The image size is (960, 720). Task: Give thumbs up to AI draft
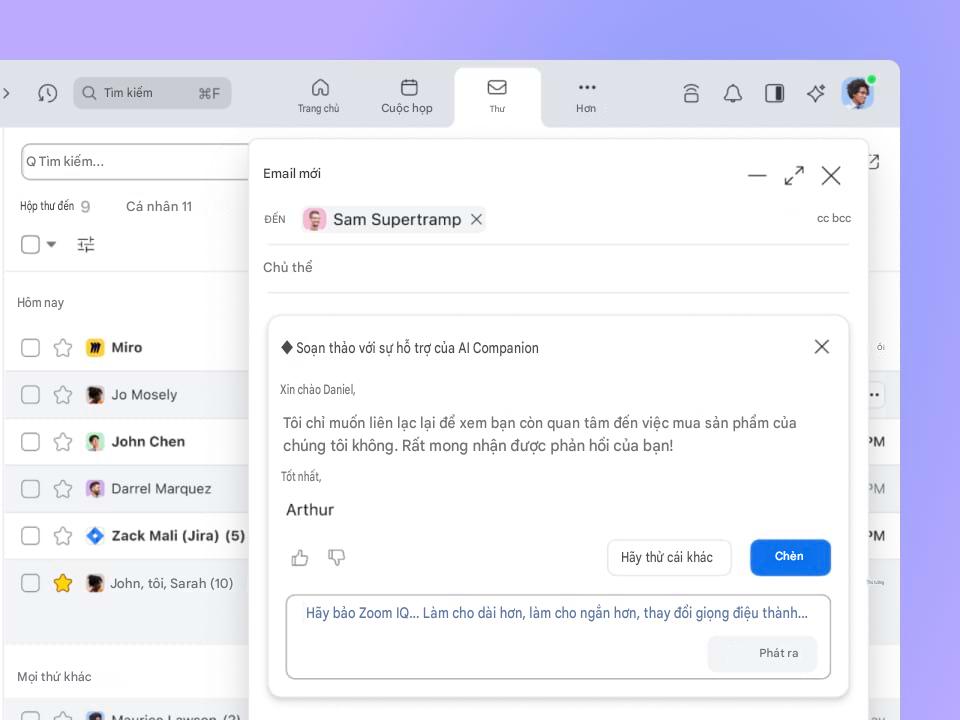coord(299,558)
